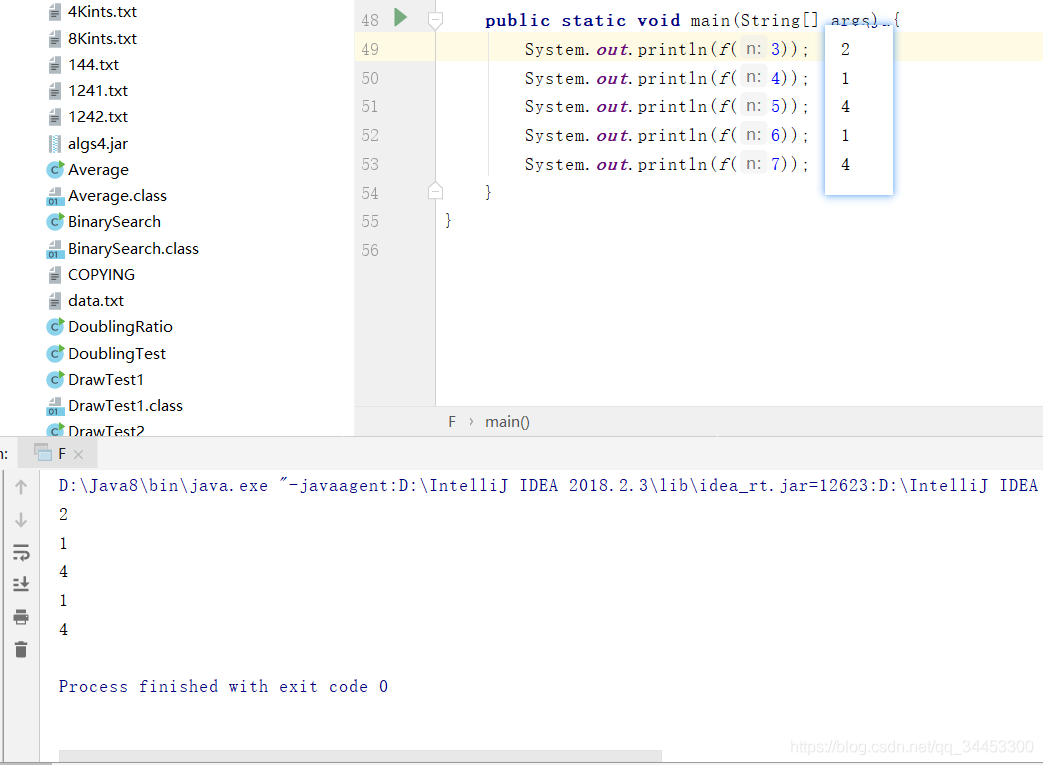The image size is (1043, 765).
Task: Toggle soft-wrap in the Run console
Action: click(x=21, y=552)
